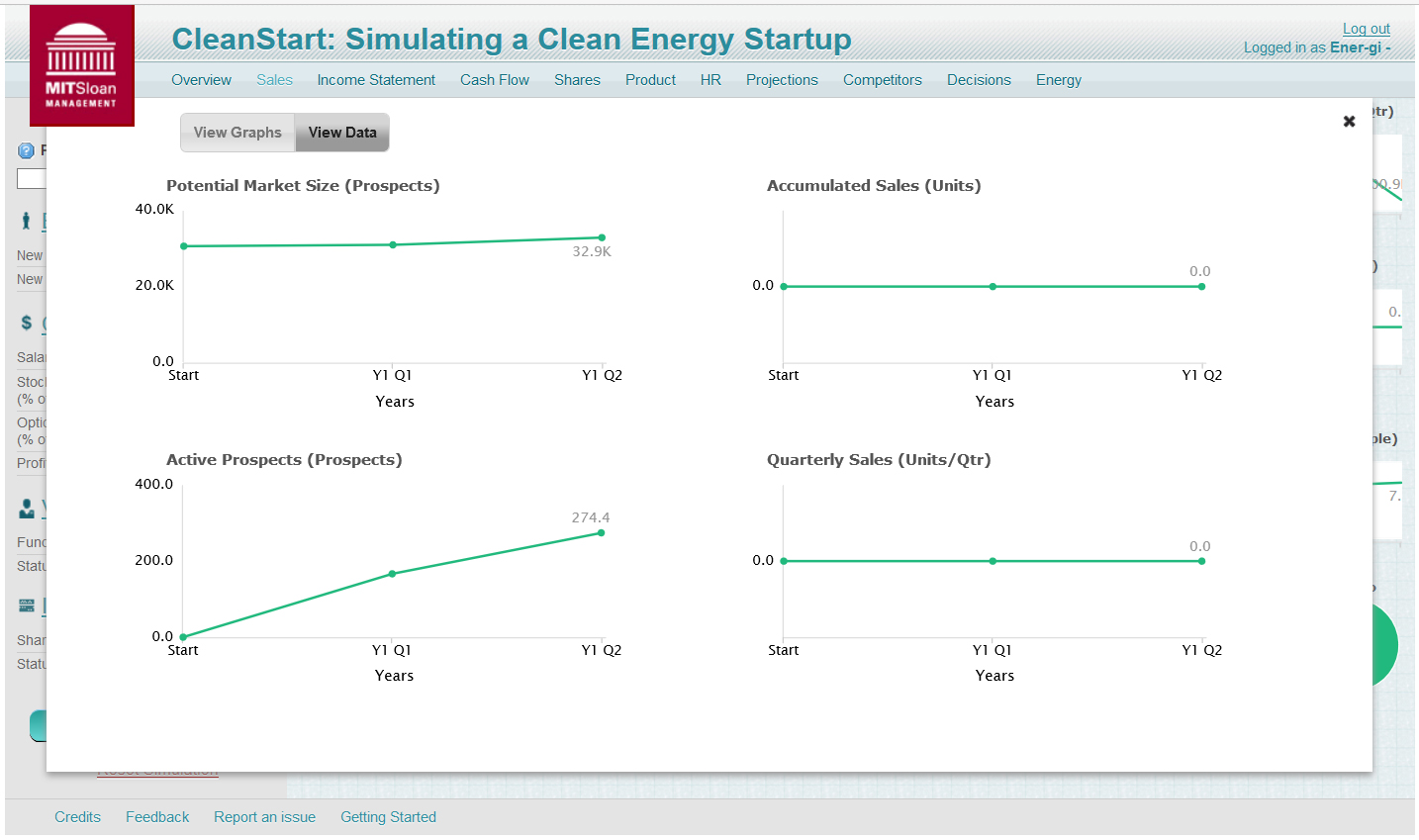This screenshot has width=1419, height=840.
Task: Open the blue question-mark help icon in sidebar
Action: pos(25,150)
